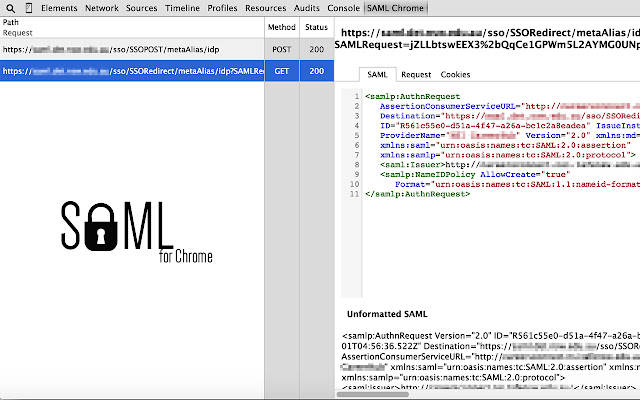The image size is (640, 400).
Task: Open the Elements panel tab
Action: click(59, 8)
